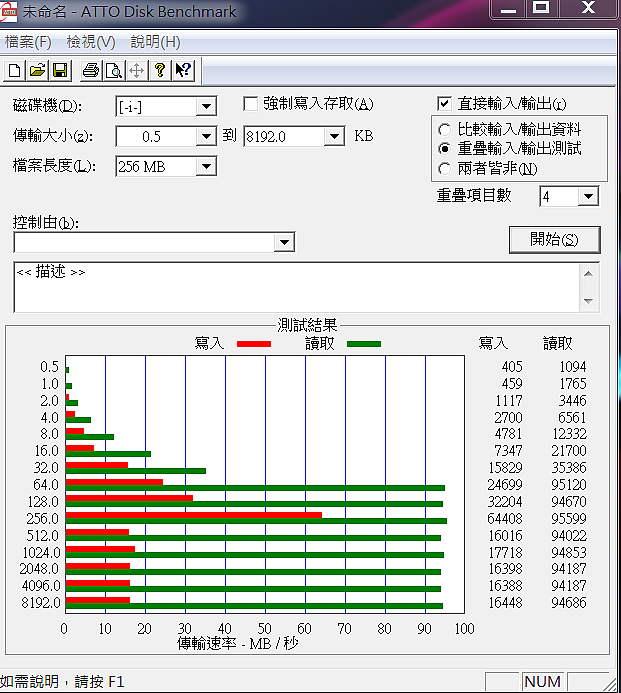
Task: Expand the 8192.0 transfer size end dropdown
Action: pos(334,136)
